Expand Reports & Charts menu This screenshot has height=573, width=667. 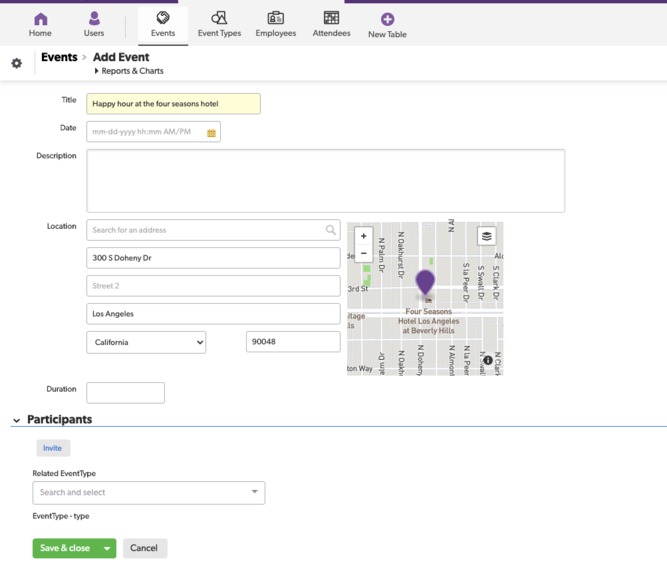(x=129, y=71)
